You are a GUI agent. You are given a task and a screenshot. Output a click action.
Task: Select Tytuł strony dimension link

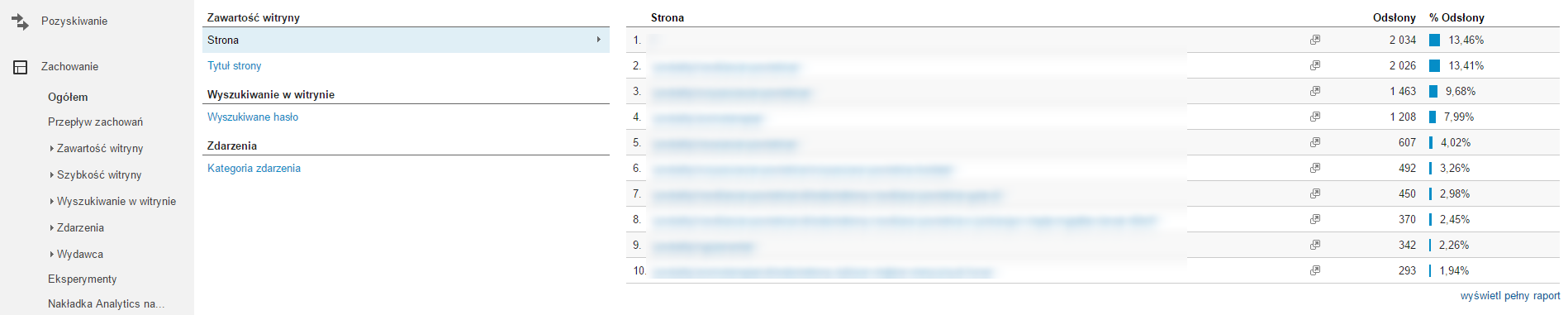click(234, 66)
